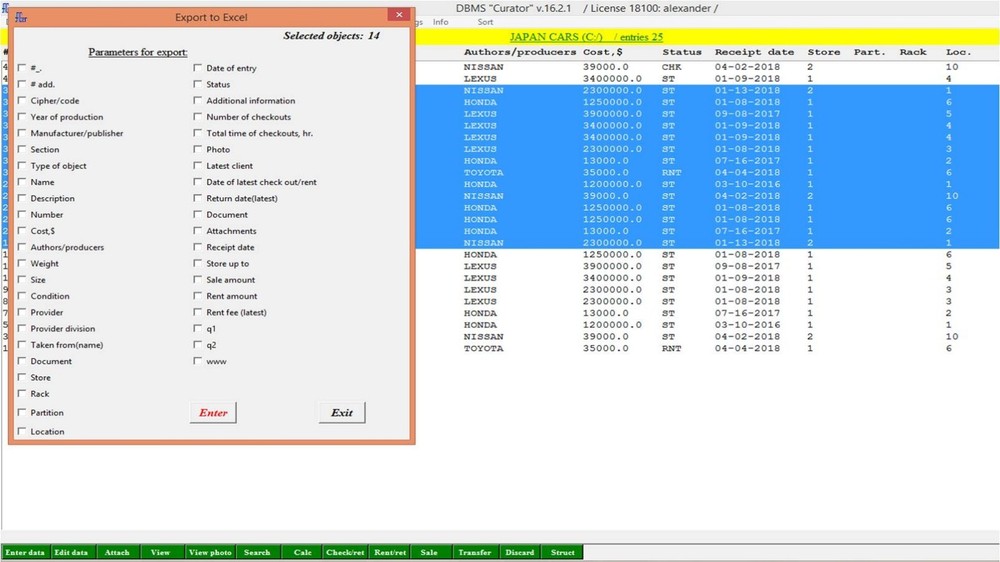The image size is (1000, 562).
Task: Check the 'Rent fee (latest)' option
Action: click(x=198, y=312)
